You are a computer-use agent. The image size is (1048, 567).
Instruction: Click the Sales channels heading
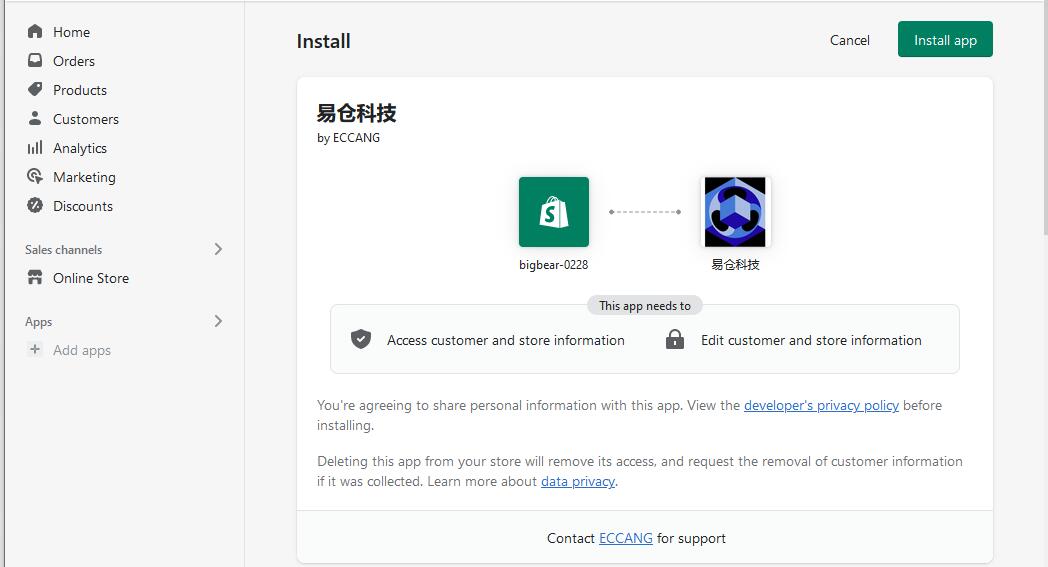[x=63, y=249]
